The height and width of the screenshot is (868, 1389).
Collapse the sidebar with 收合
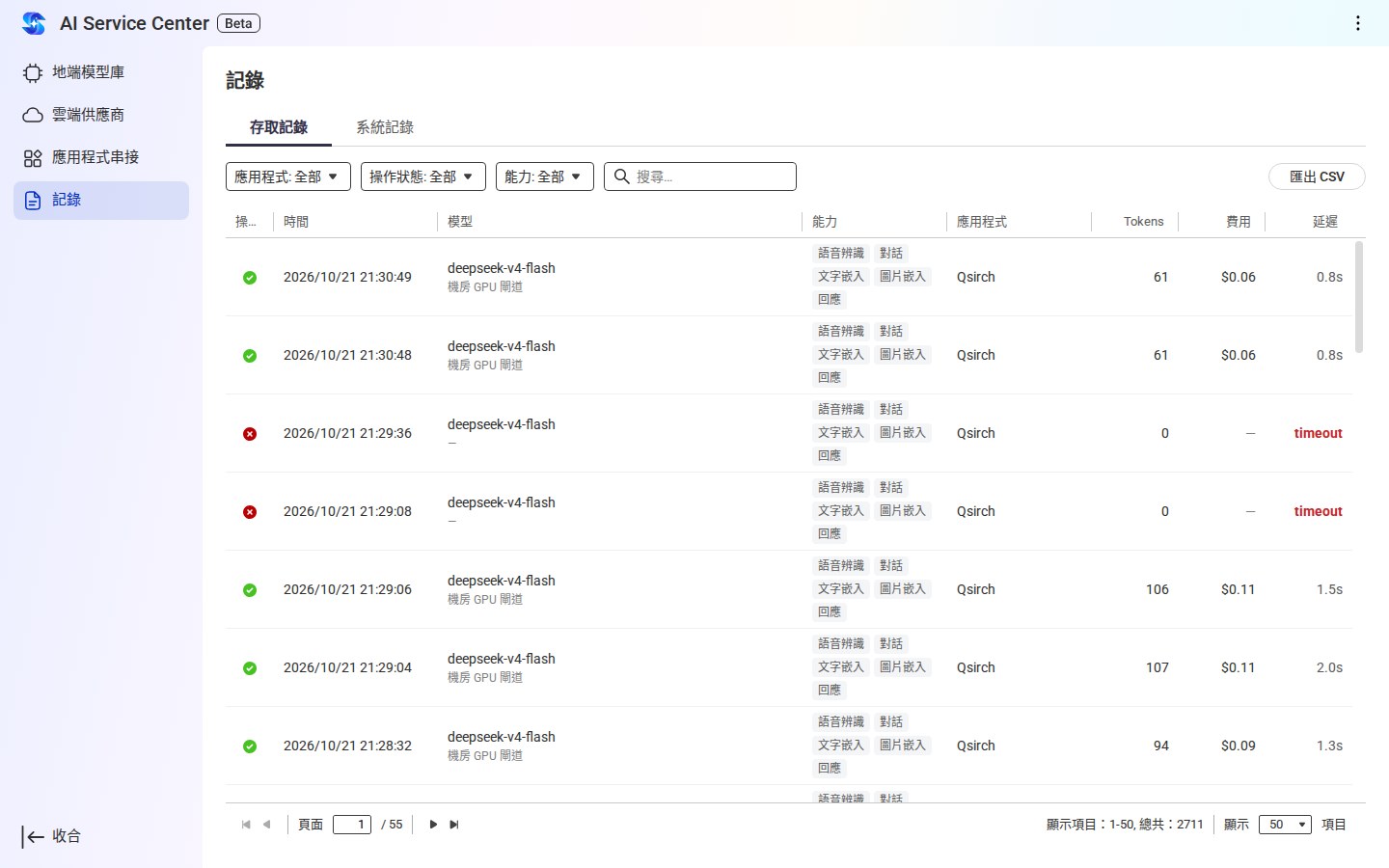point(52,836)
